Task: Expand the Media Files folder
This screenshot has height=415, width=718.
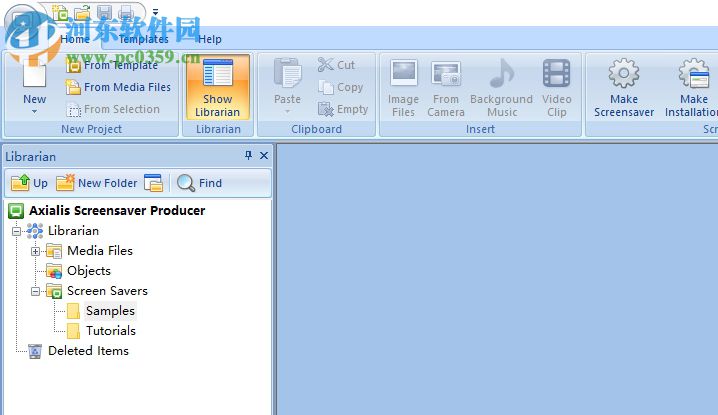Action: (35, 251)
